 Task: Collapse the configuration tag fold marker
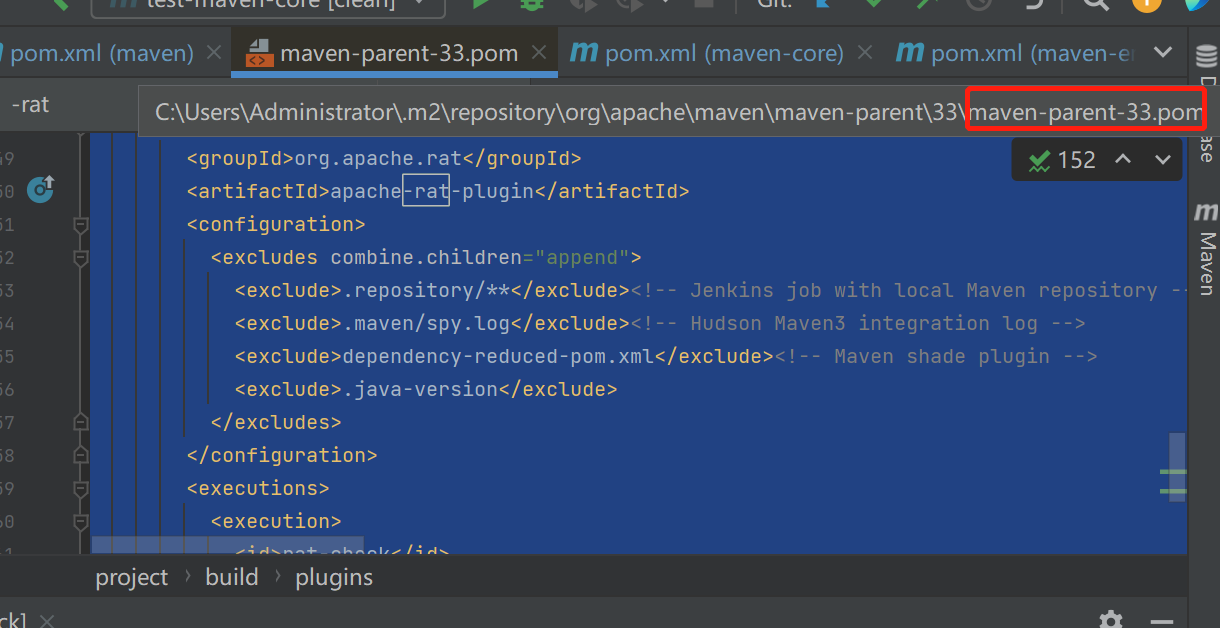(x=81, y=226)
